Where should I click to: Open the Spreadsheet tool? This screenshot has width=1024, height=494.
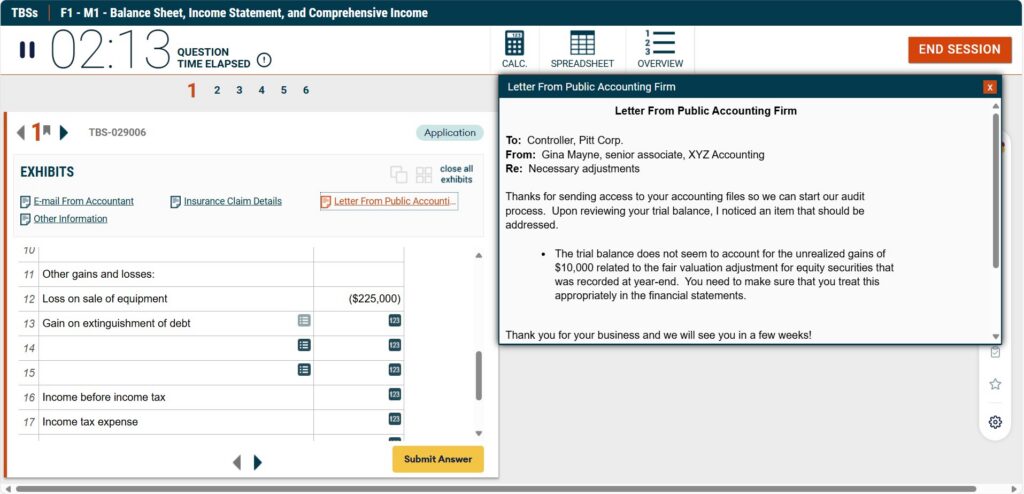point(582,49)
